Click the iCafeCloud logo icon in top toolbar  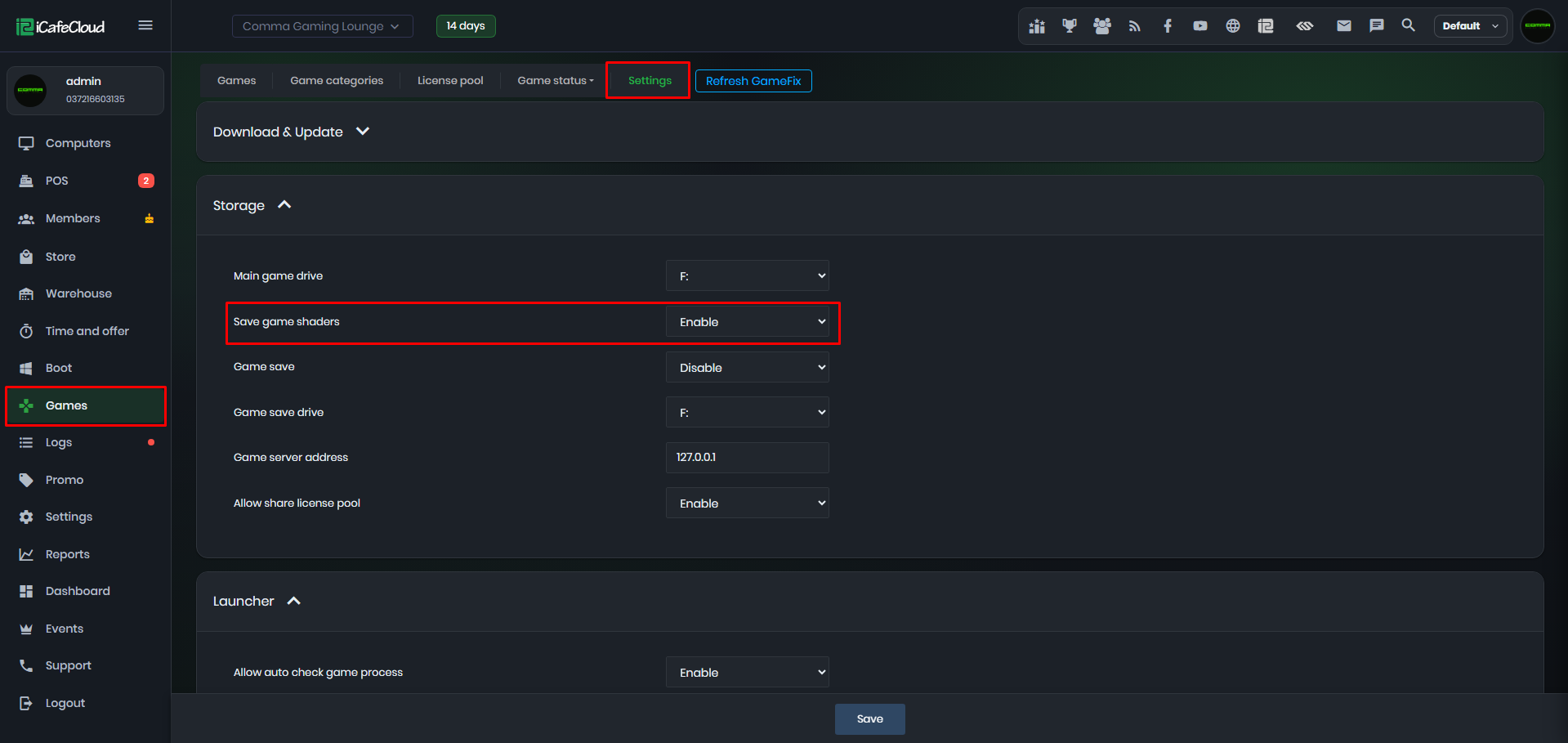[1266, 26]
